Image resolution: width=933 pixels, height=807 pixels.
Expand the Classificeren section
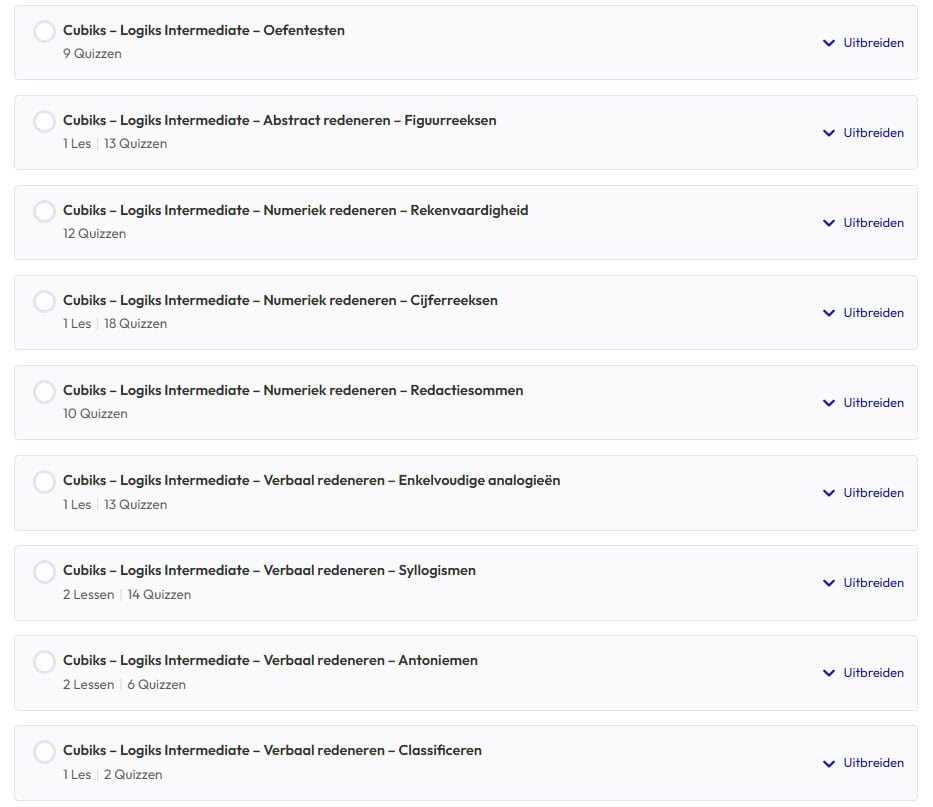click(874, 763)
